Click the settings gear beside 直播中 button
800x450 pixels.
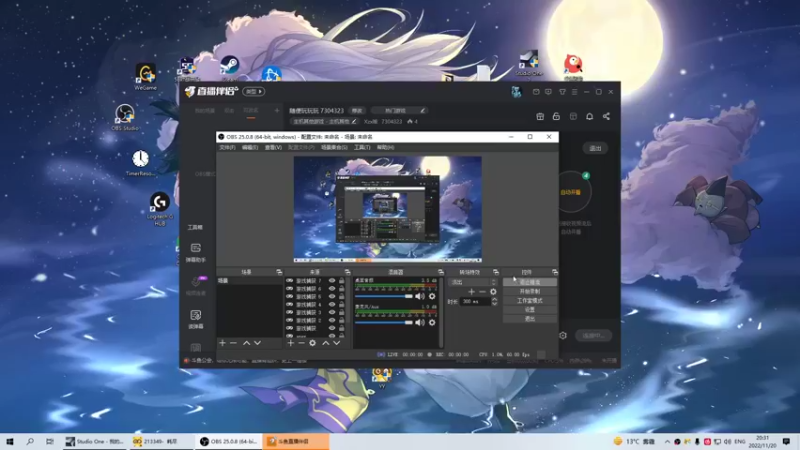563,335
